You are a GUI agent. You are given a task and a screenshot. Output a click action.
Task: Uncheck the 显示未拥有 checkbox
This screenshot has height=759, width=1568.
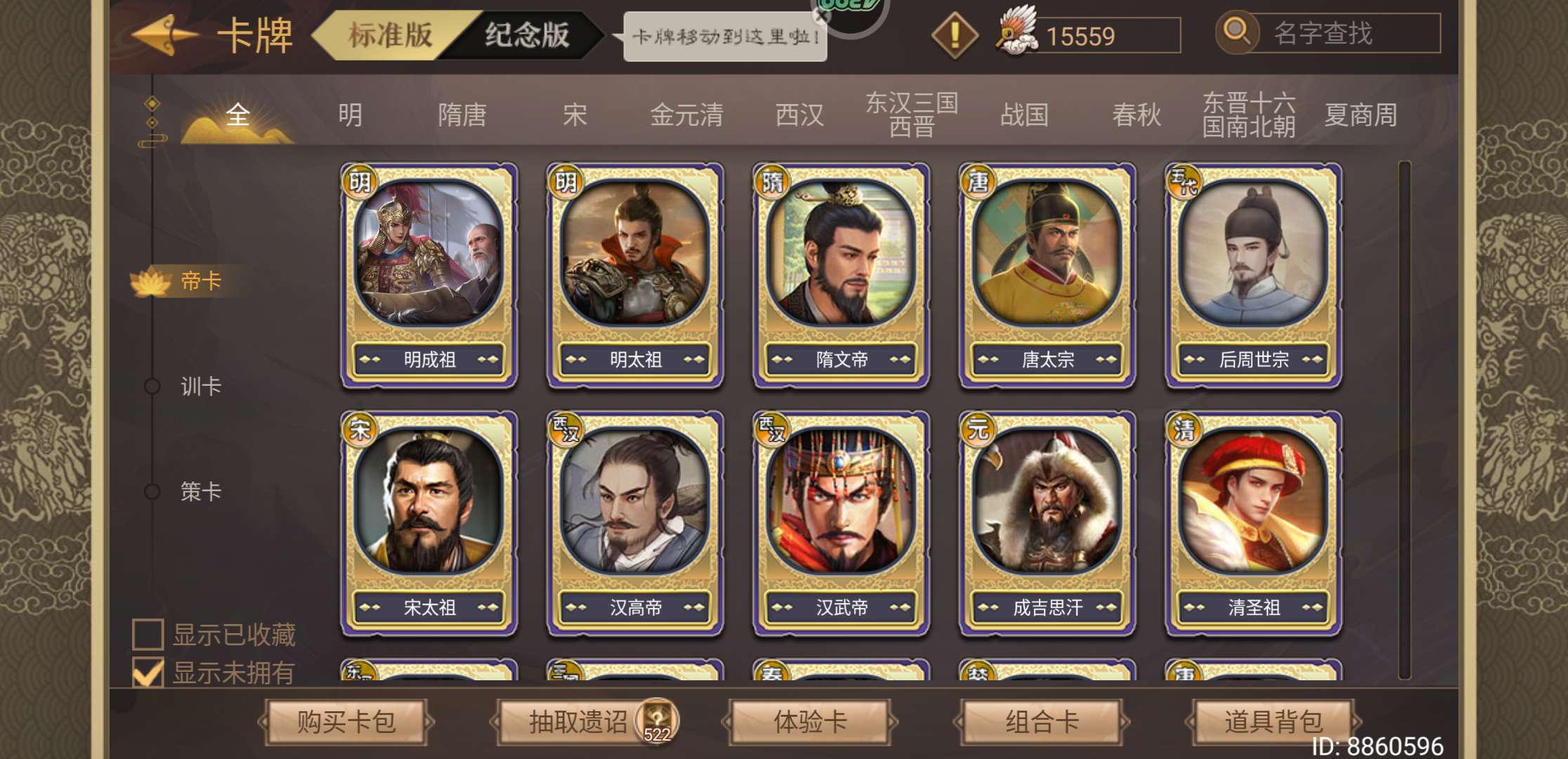[x=148, y=672]
